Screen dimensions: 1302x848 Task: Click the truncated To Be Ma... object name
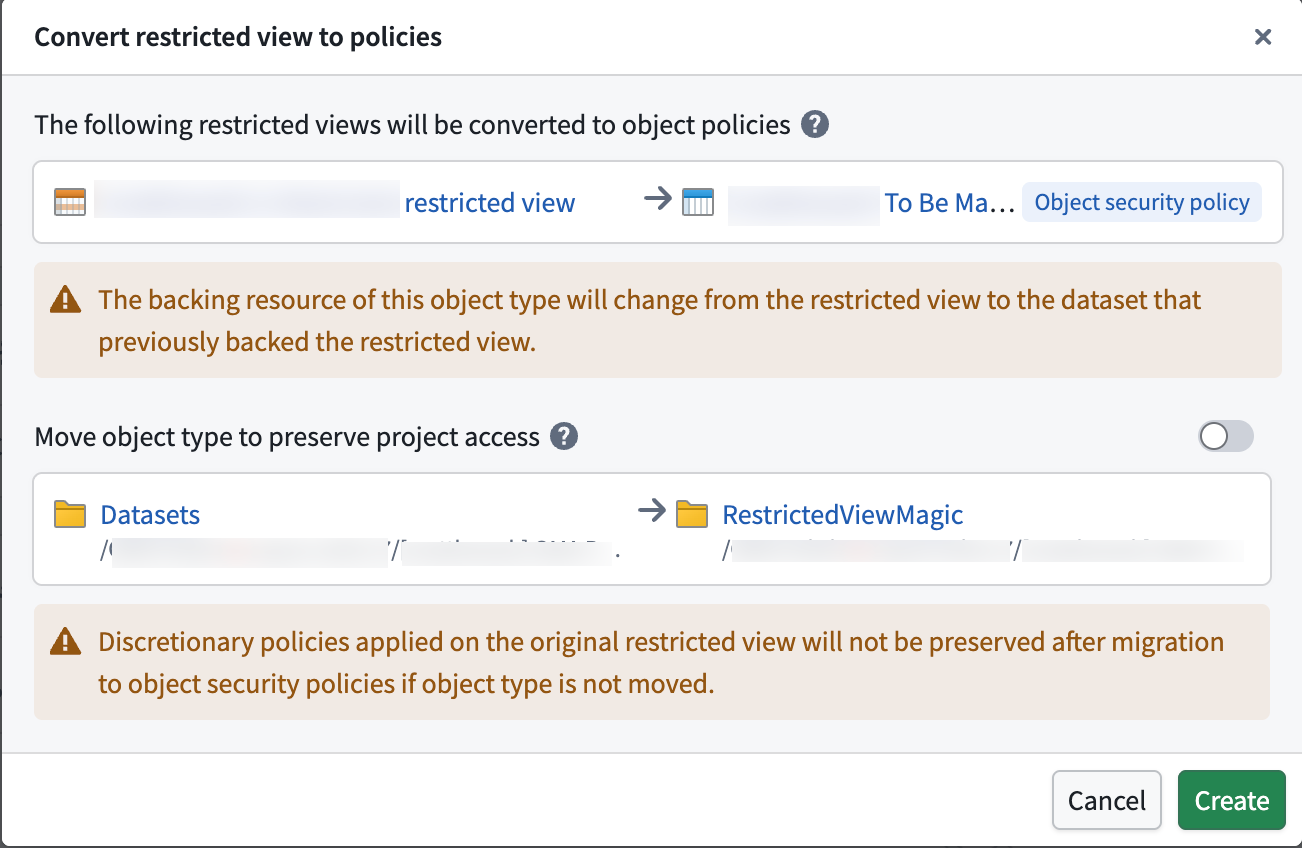950,202
